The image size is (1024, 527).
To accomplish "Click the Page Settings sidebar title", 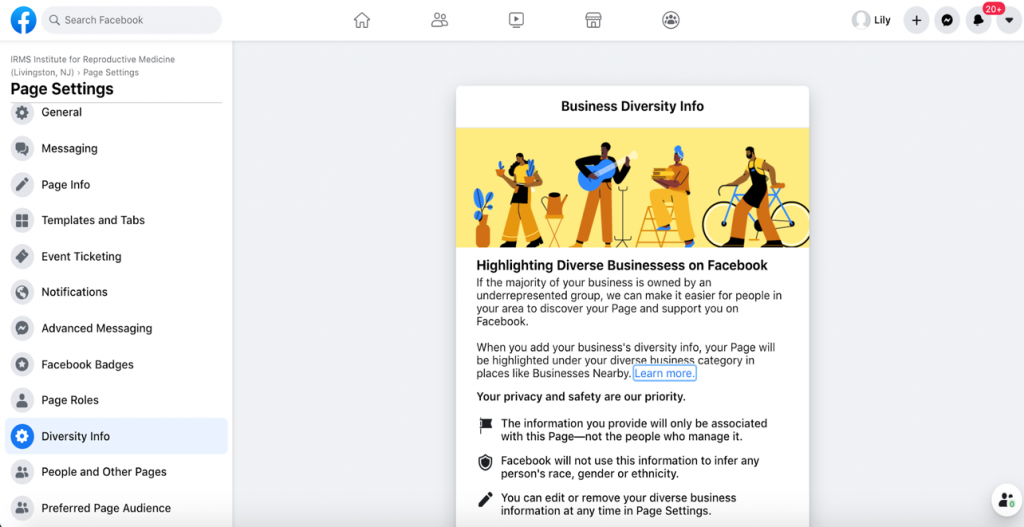I will pyautogui.click(x=62, y=89).
